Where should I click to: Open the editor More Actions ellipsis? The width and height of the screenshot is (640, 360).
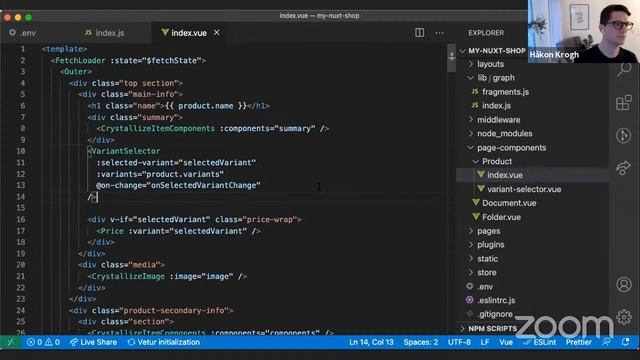[439, 33]
